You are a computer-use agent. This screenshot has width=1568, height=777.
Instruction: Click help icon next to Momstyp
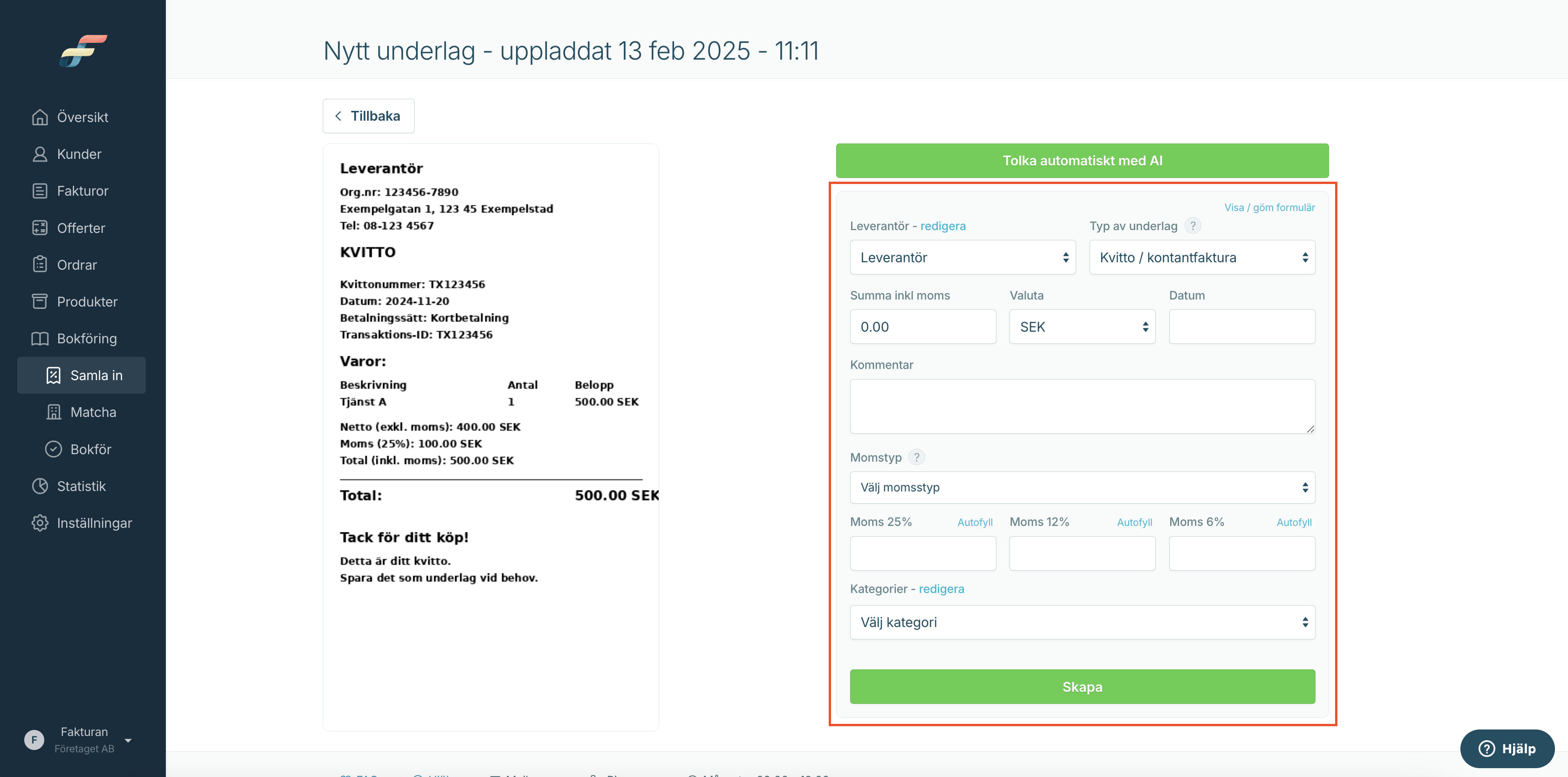coord(916,457)
